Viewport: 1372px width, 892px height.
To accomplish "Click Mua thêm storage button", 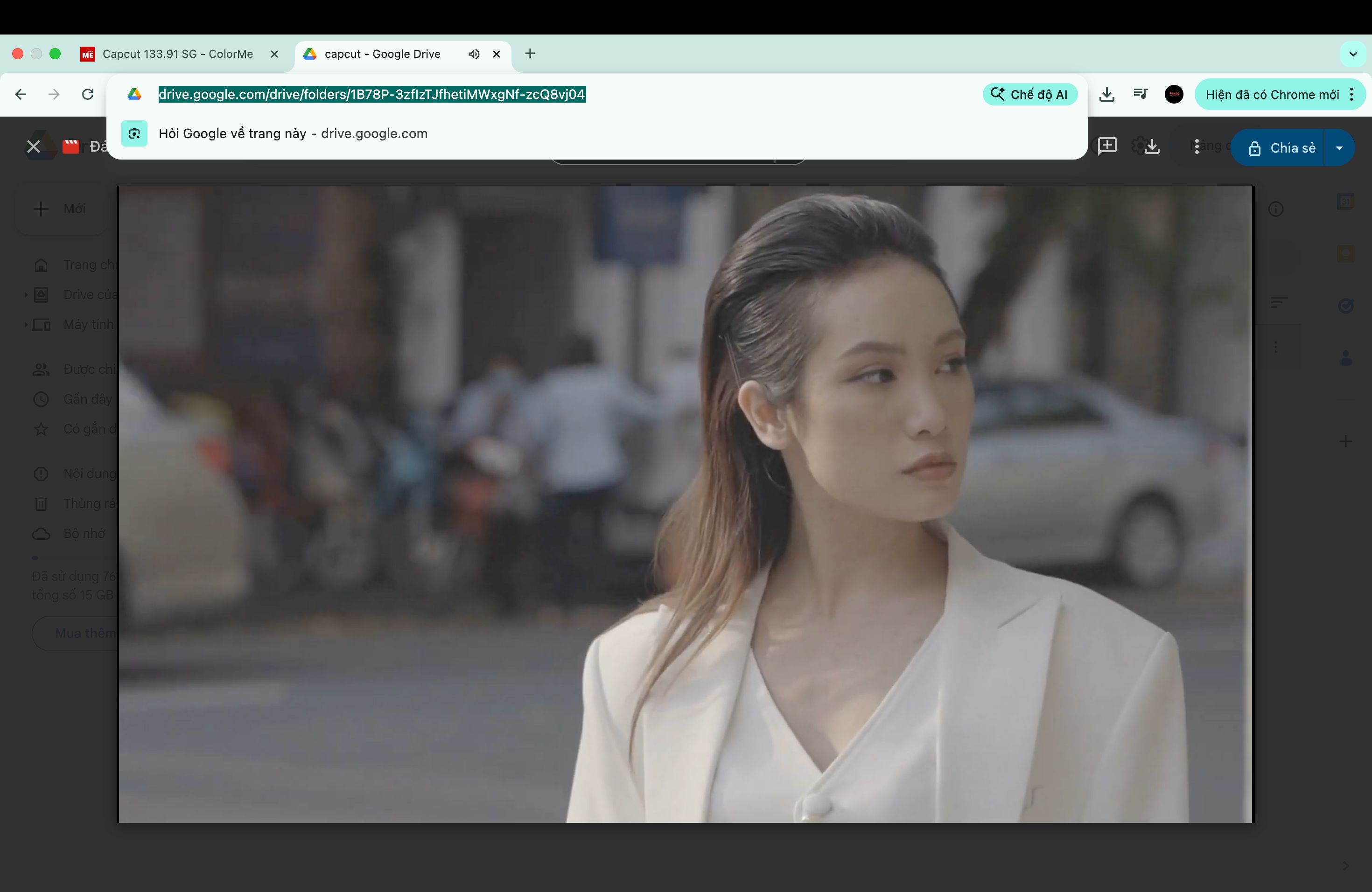I will click(75, 633).
